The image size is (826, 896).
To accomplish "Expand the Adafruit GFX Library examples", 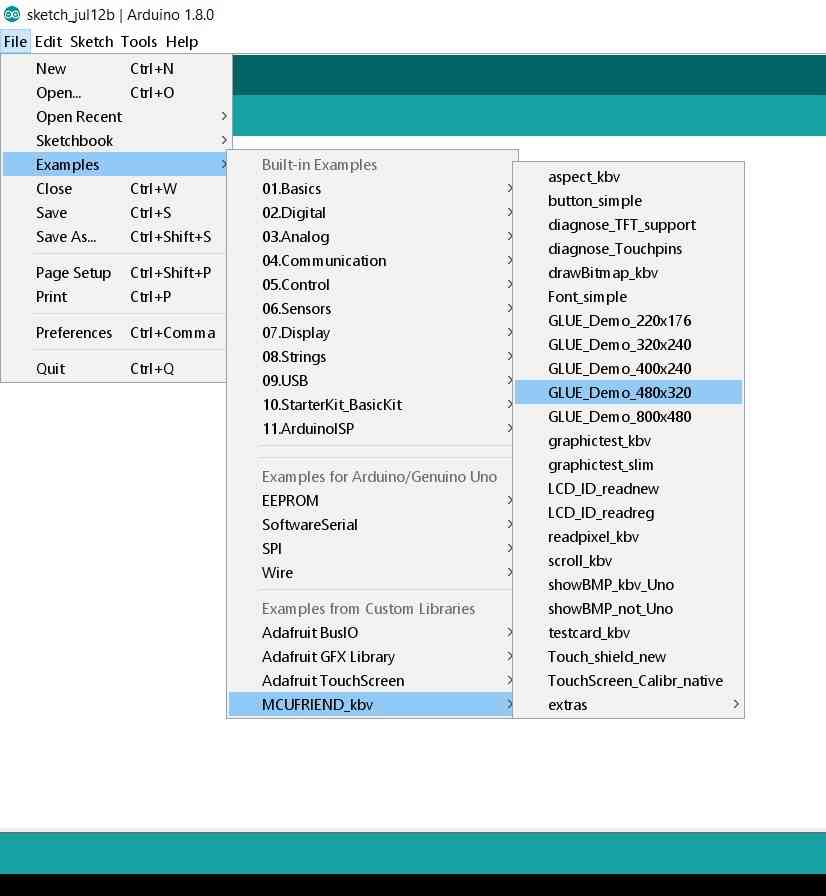I will [x=371, y=657].
